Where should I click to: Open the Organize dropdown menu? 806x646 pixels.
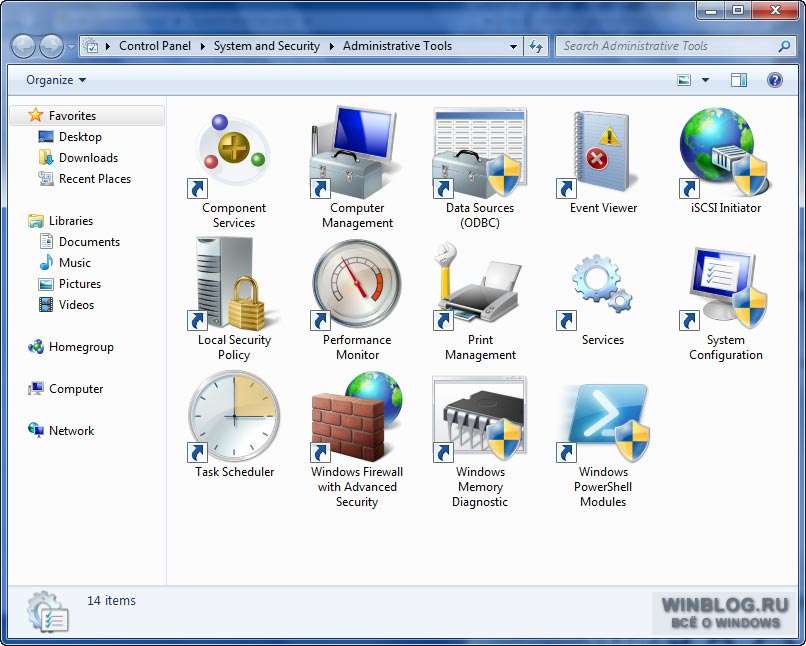coord(56,80)
